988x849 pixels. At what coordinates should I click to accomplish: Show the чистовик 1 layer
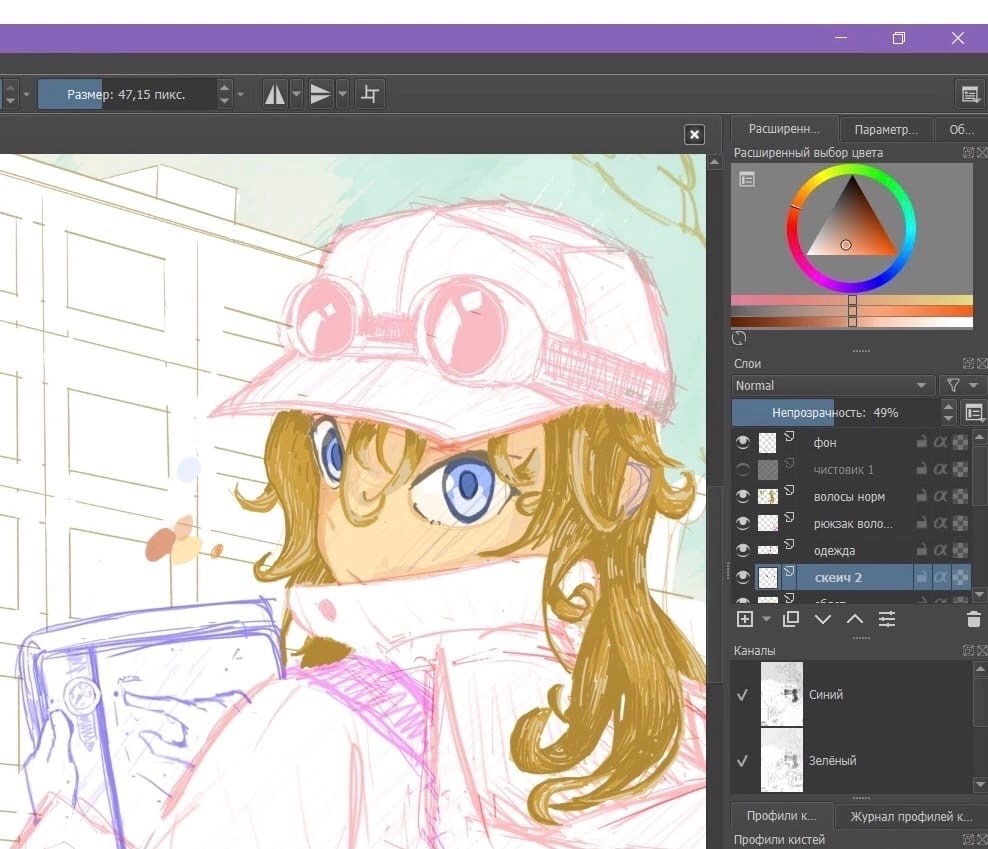(x=743, y=470)
